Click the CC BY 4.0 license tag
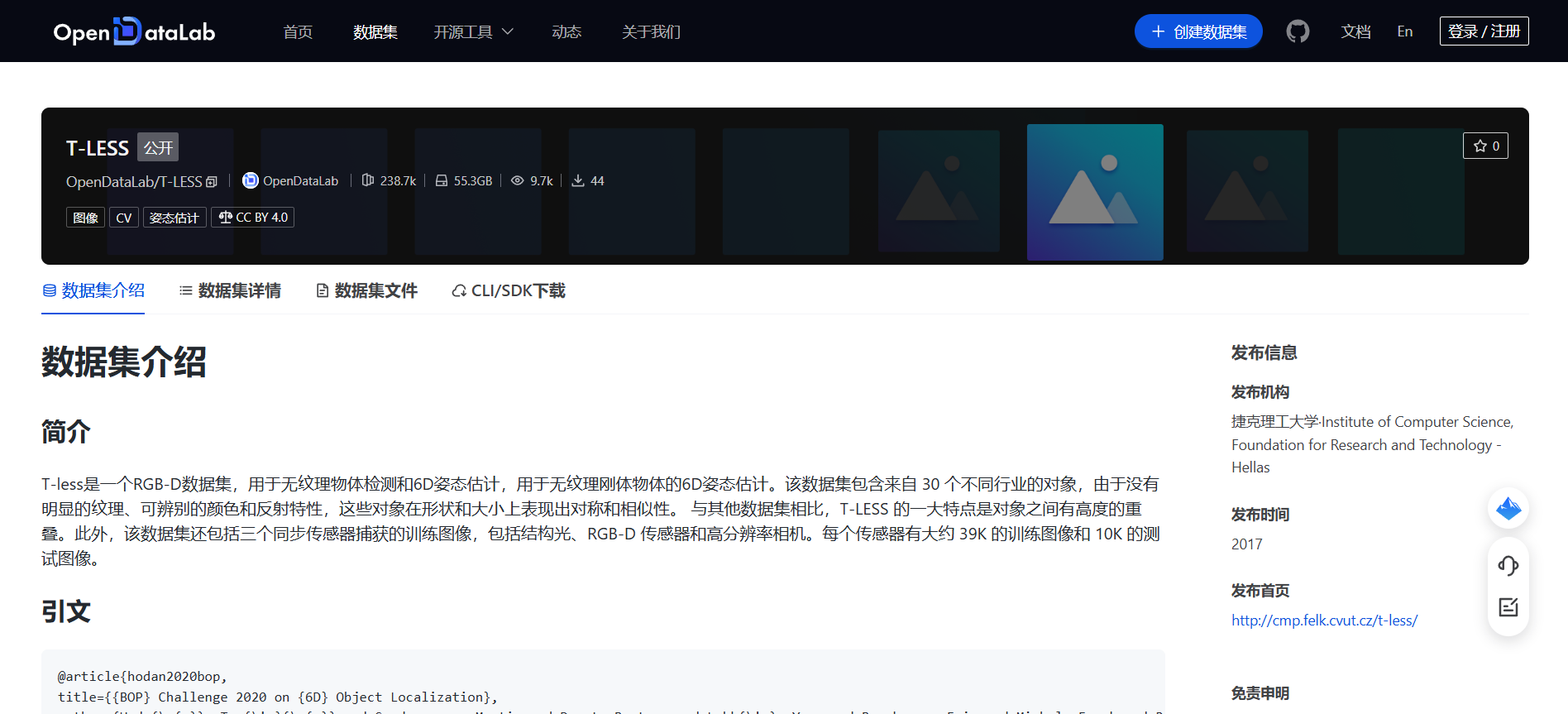Viewport: 1568px width, 714px height. pyautogui.click(x=253, y=218)
